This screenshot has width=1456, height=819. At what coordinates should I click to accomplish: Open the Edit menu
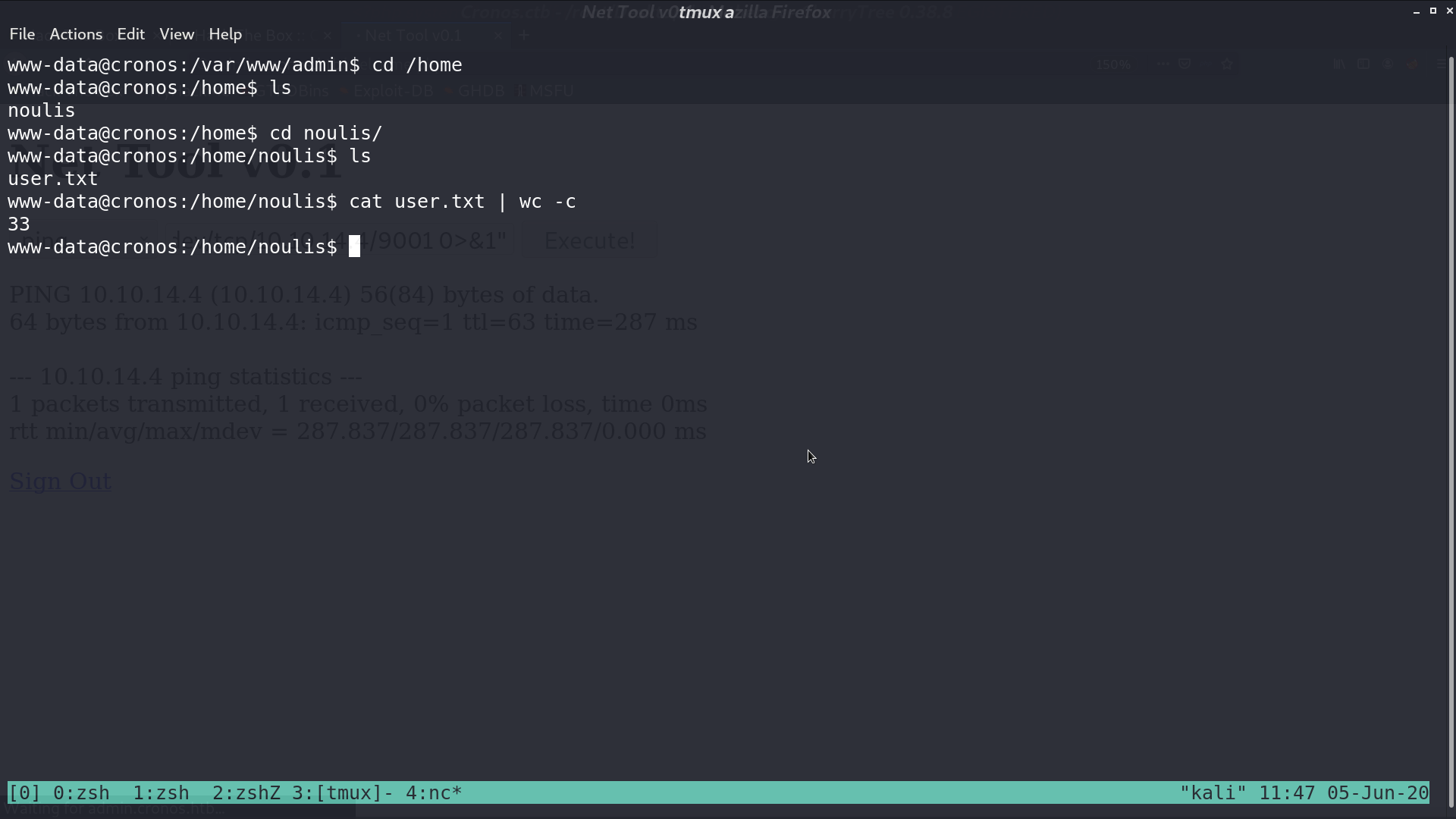coord(130,34)
